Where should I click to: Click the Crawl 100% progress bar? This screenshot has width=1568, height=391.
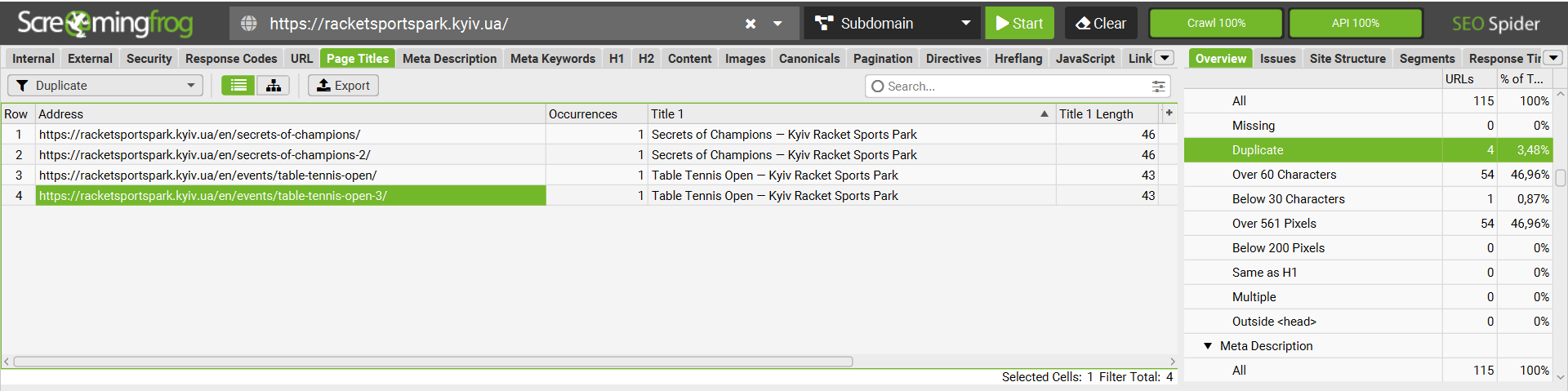pyautogui.click(x=1216, y=24)
